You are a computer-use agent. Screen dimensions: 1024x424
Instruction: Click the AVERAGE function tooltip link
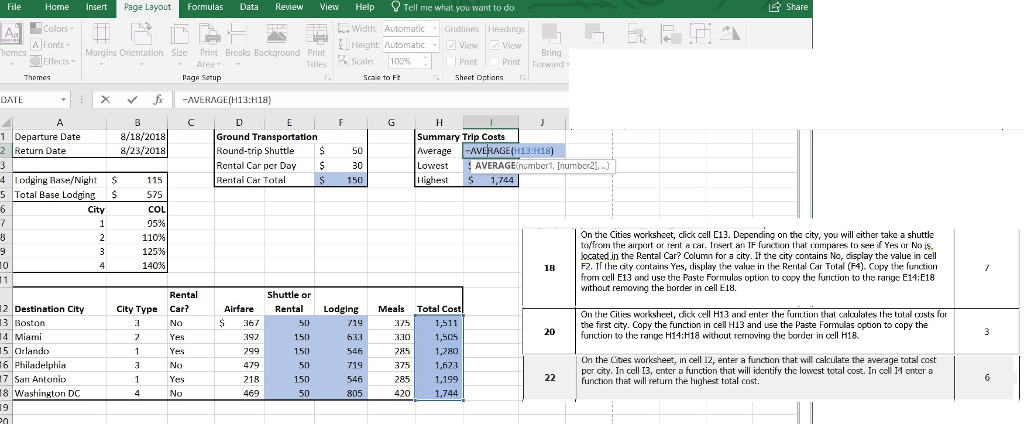(495, 166)
